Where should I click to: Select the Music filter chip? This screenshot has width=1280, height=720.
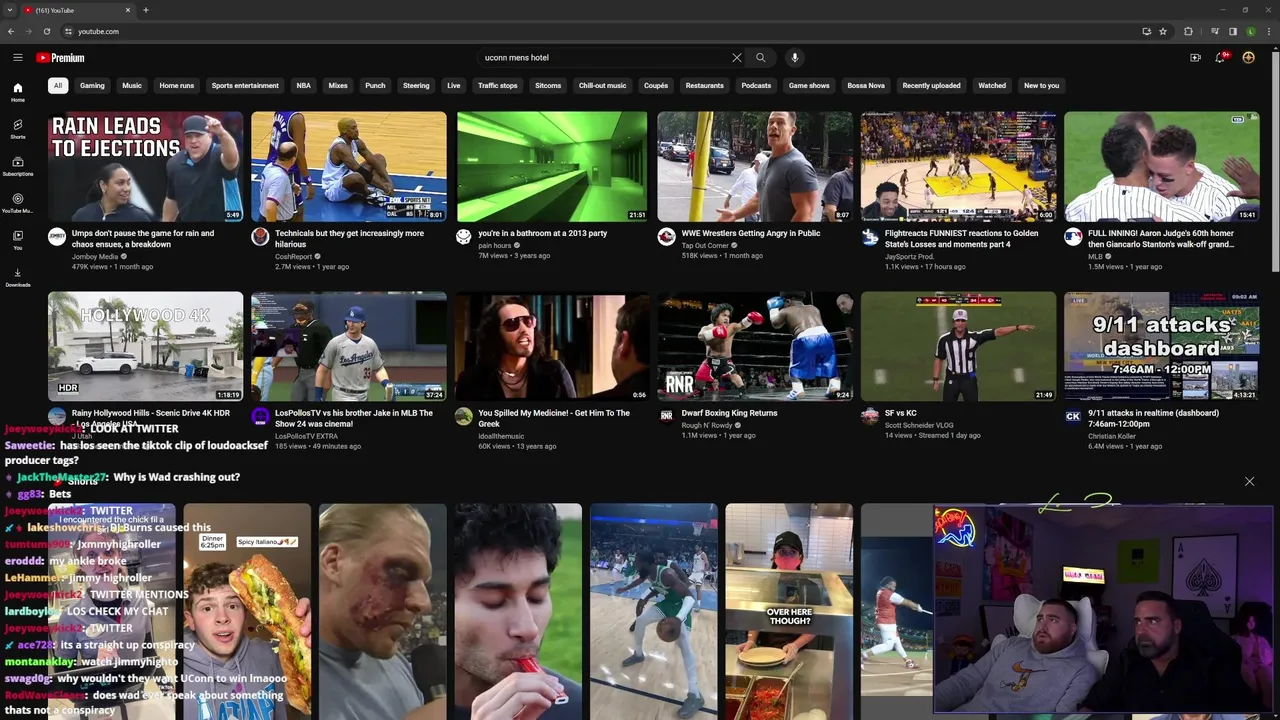132,85
